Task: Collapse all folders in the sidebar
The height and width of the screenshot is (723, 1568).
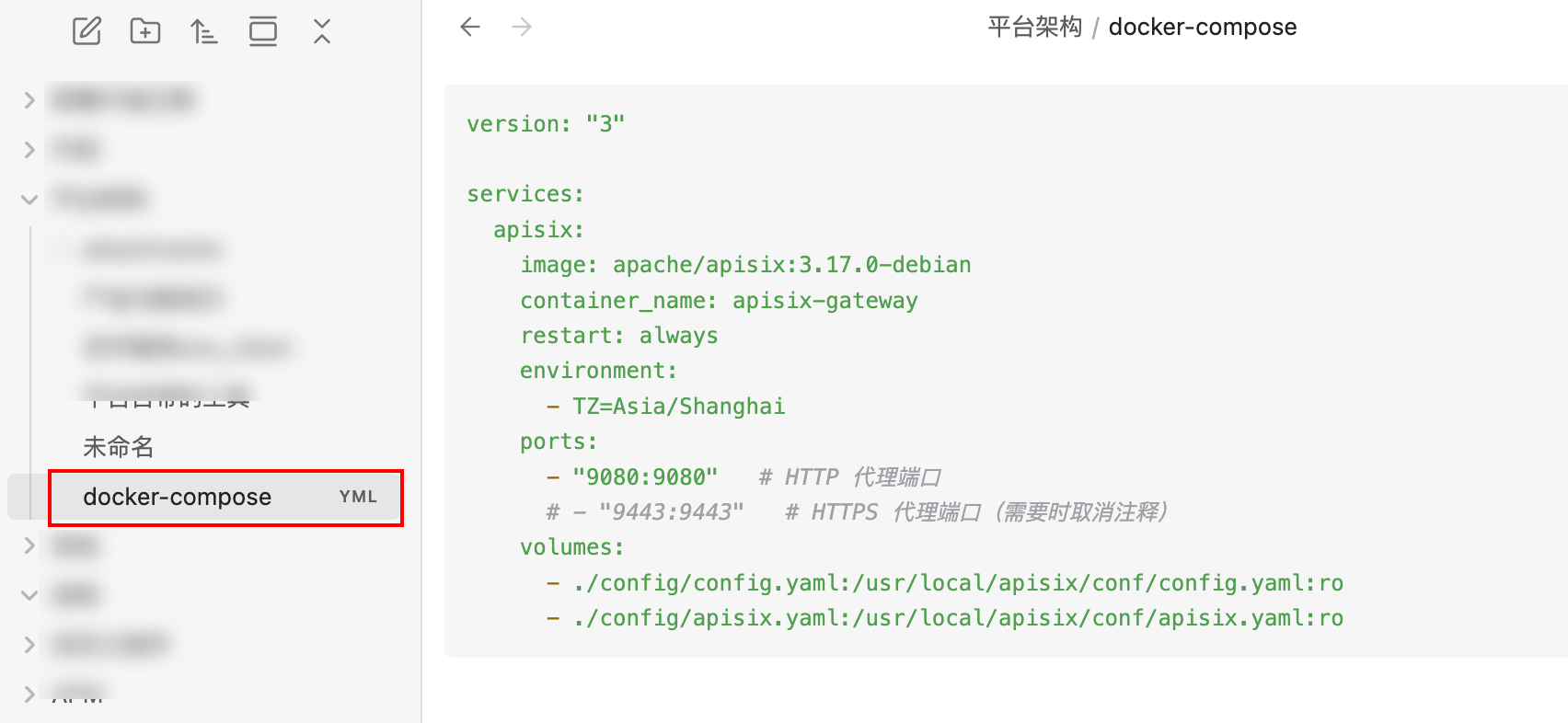Action: point(322,31)
